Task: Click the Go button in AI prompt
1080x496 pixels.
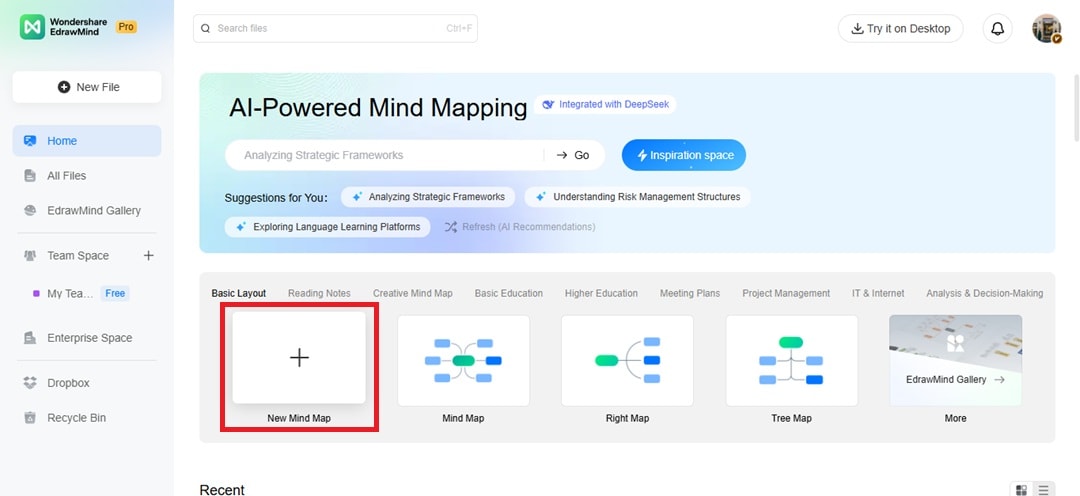Action: 574,155
